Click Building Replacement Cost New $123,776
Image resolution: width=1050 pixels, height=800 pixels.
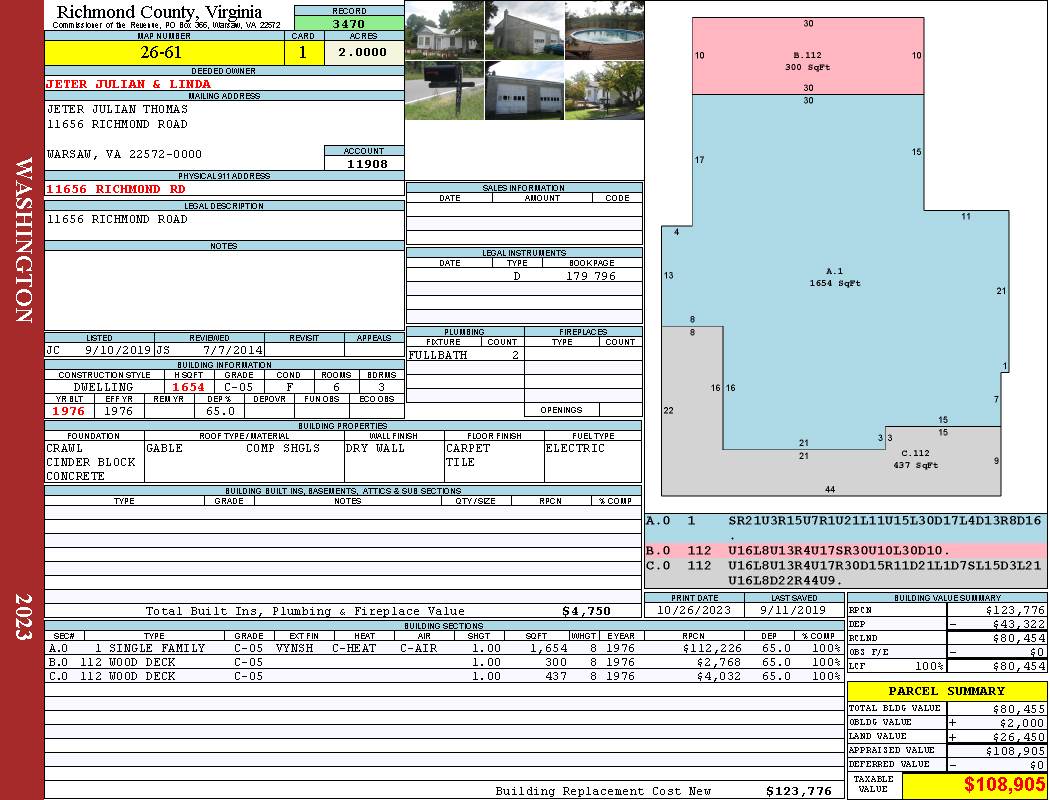pyautogui.click(x=799, y=791)
